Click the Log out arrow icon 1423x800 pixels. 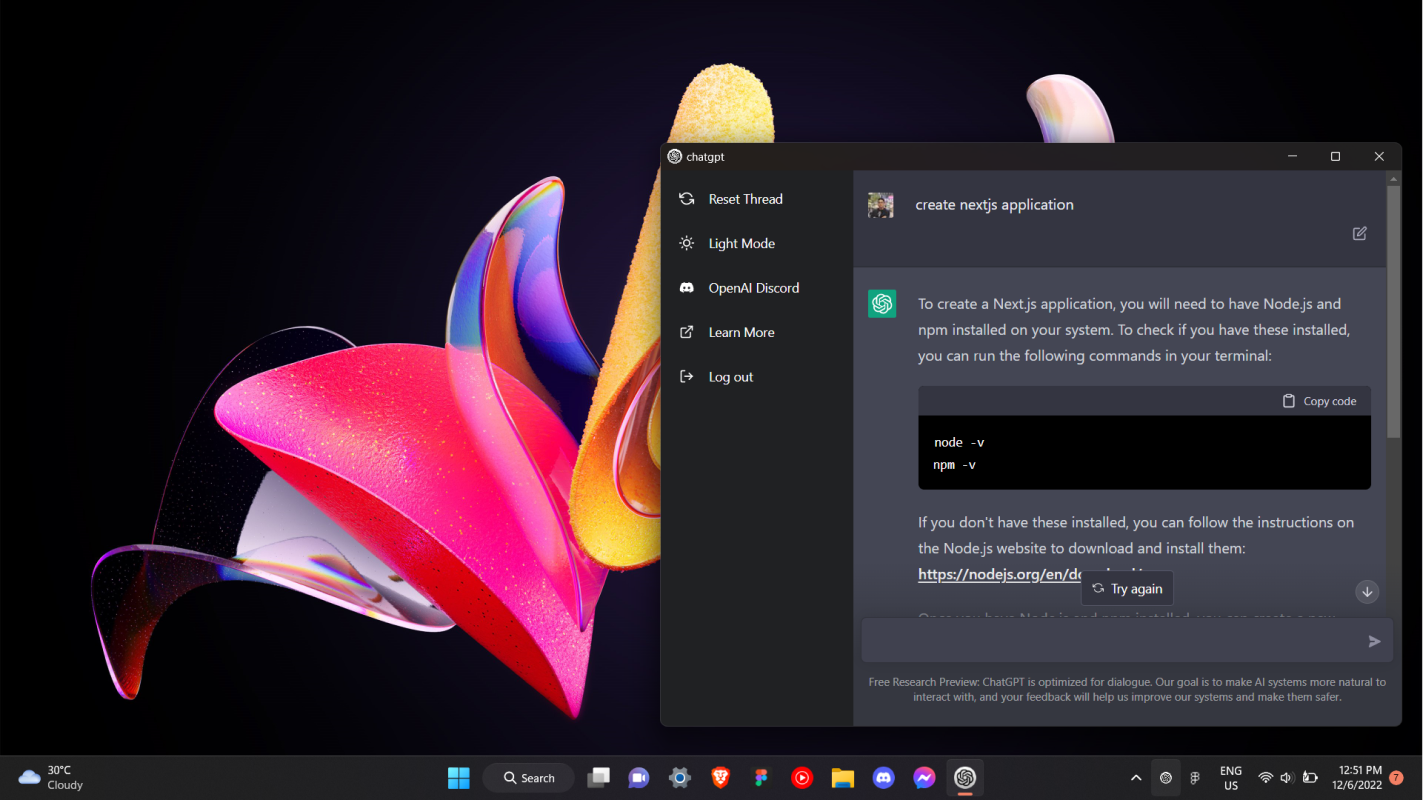click(687, 377)
